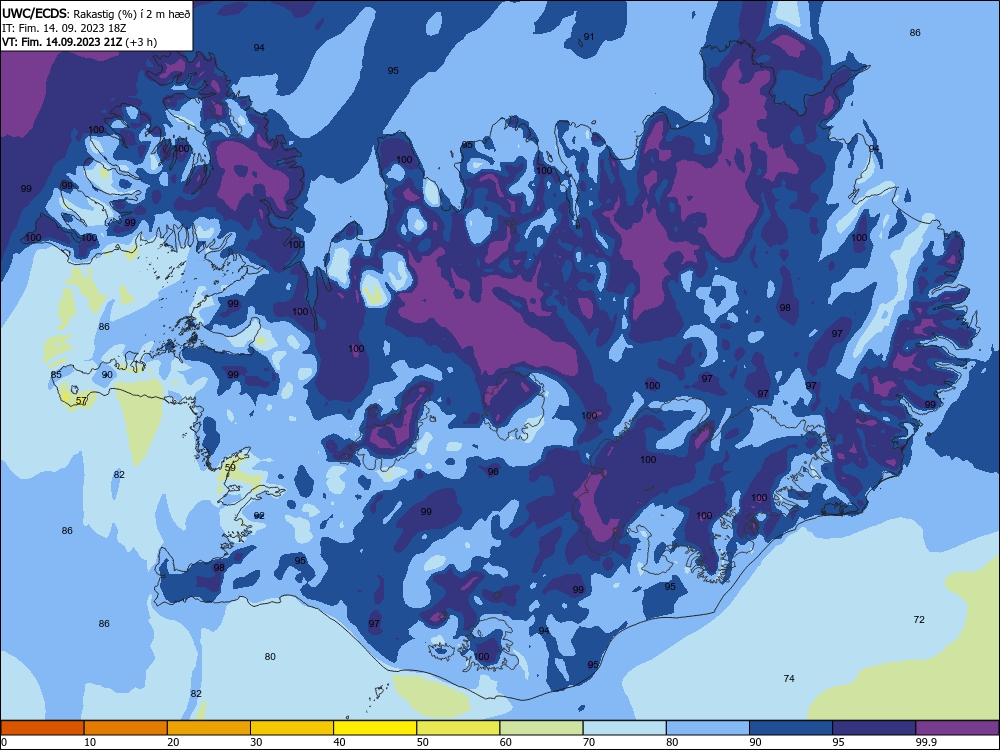
Task: Click the '70' legend tick label
Action: (x=589, y=742)
